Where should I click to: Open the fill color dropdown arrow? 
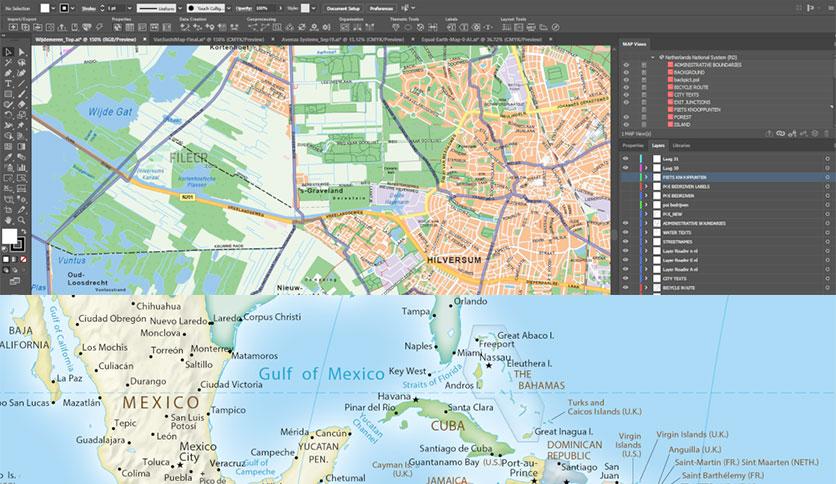click(x=53, y=8)
